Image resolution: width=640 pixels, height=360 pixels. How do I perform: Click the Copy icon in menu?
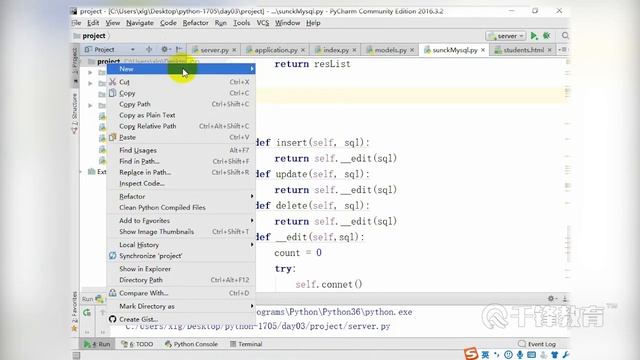[x=113, y=93]
